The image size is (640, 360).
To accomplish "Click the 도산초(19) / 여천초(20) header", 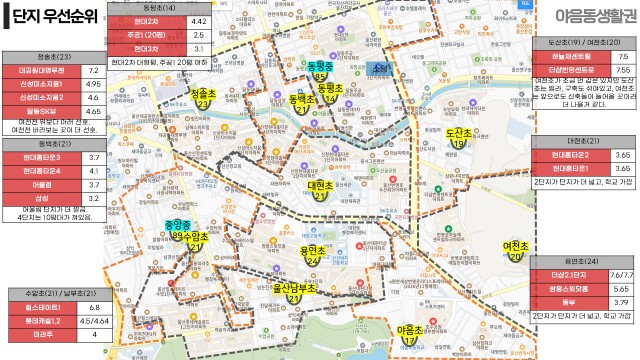I will coord(584,43).
